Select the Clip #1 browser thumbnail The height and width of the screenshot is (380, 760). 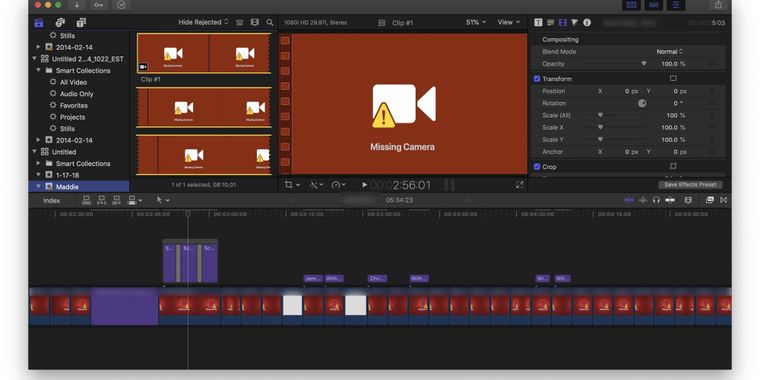(204, 53)
